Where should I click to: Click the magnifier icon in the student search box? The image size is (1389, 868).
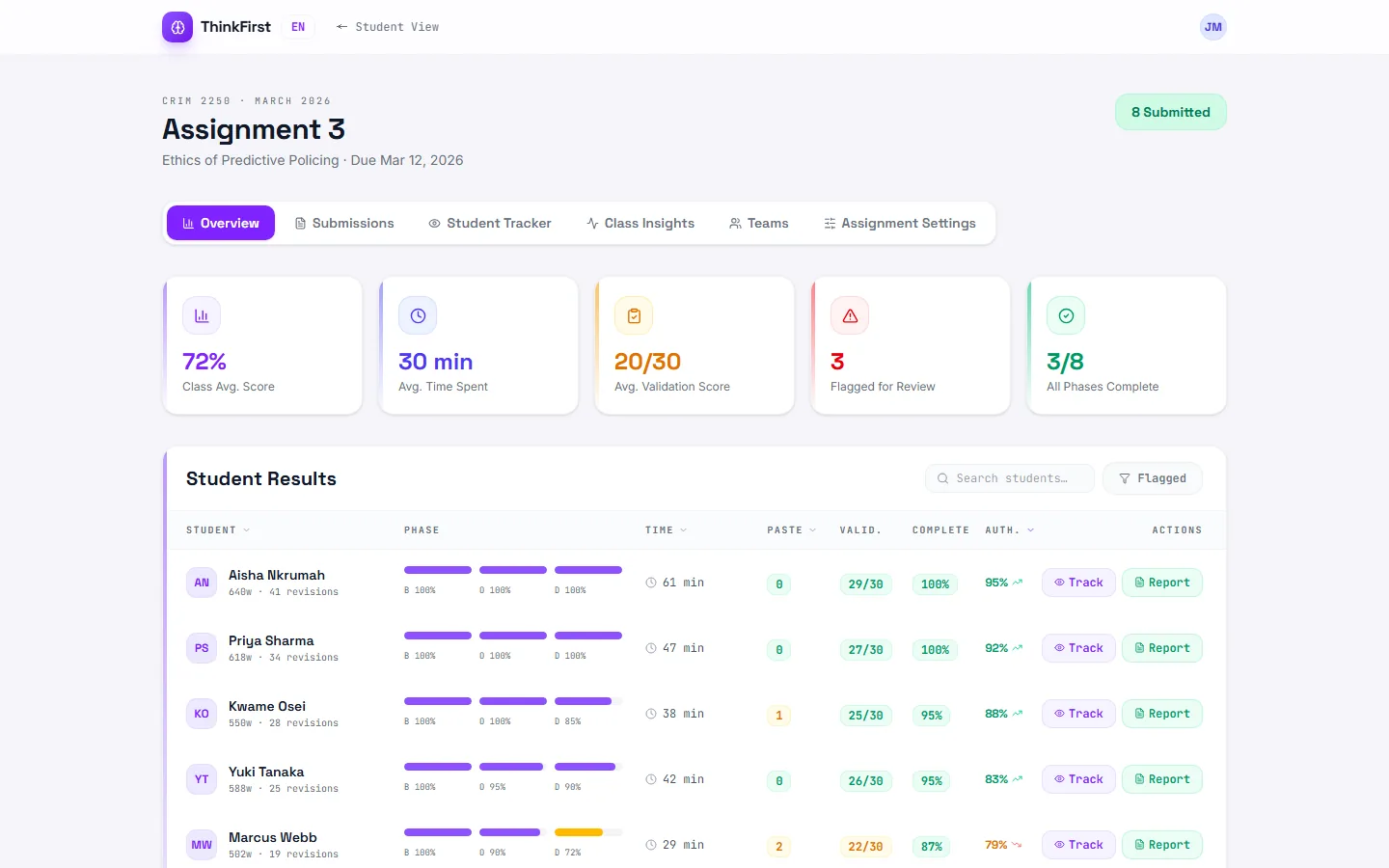pyautogui.click(x=943, y=478)
